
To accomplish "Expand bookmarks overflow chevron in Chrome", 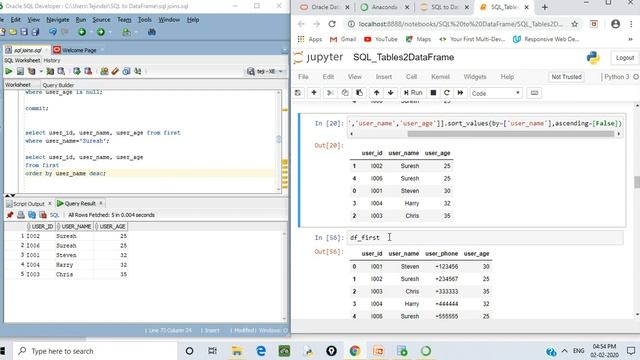I will click(x=630, y=39).
